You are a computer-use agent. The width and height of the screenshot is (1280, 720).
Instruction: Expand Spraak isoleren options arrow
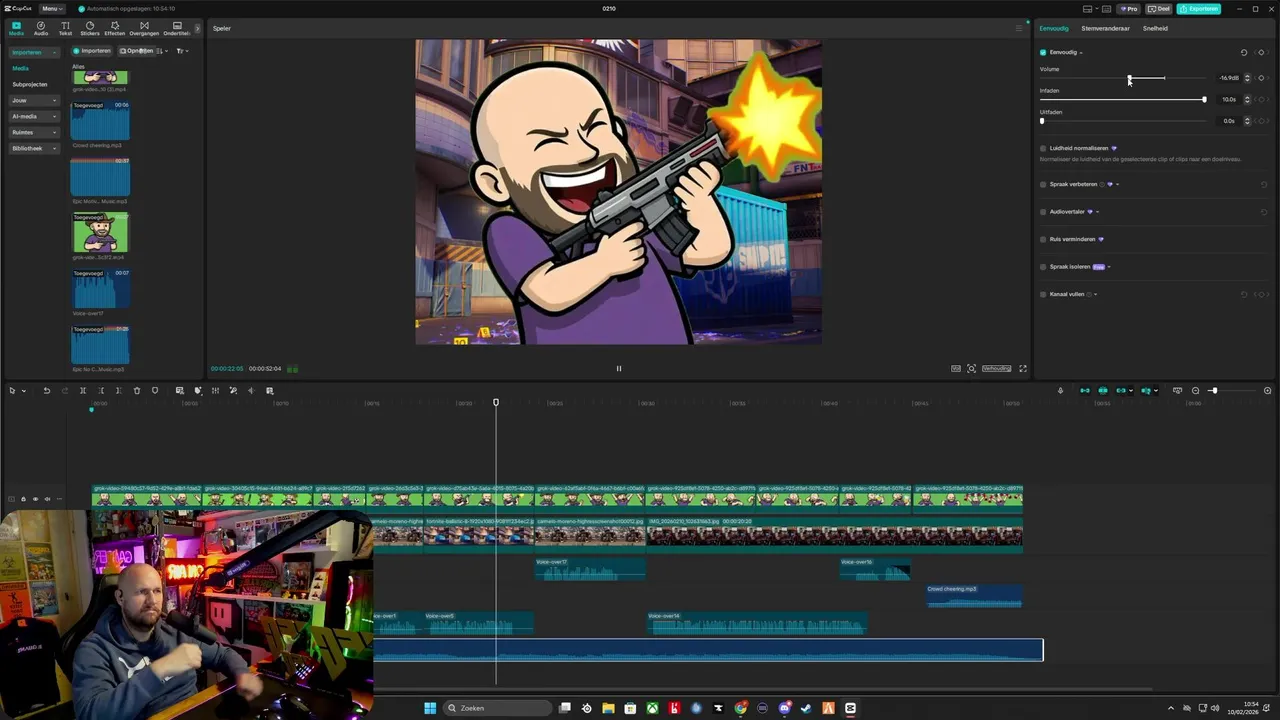[1109, 267]
